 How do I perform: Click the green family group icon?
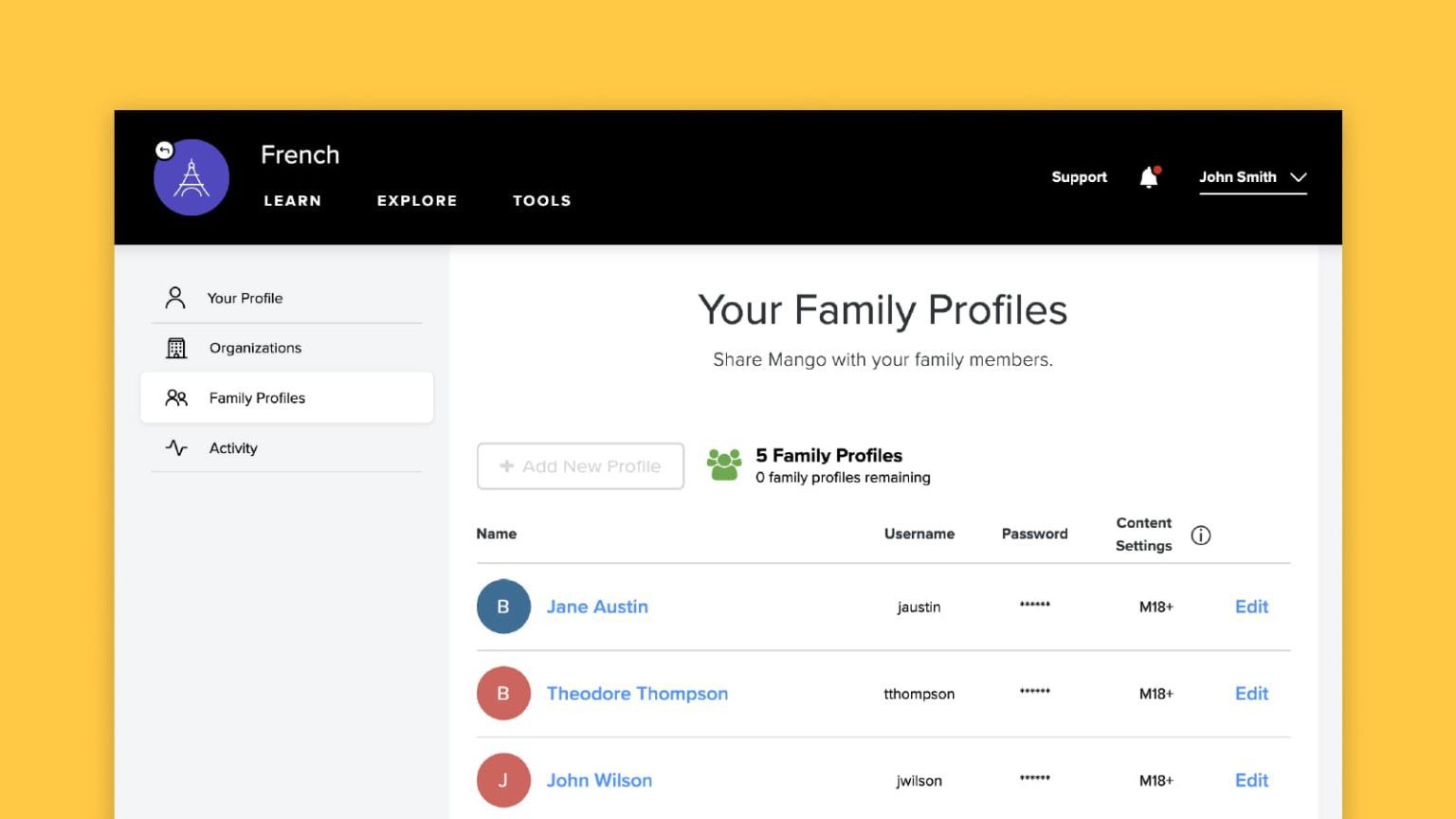(724, 465)
